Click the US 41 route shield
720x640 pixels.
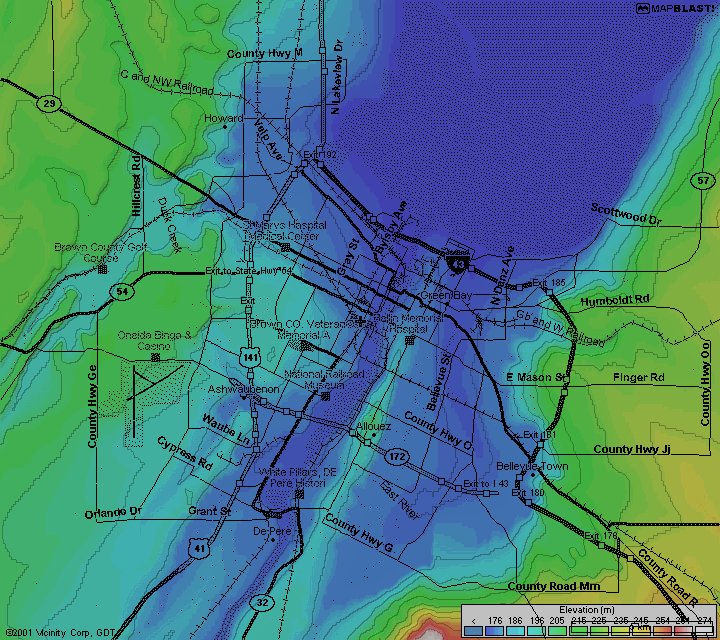point(198,548)
